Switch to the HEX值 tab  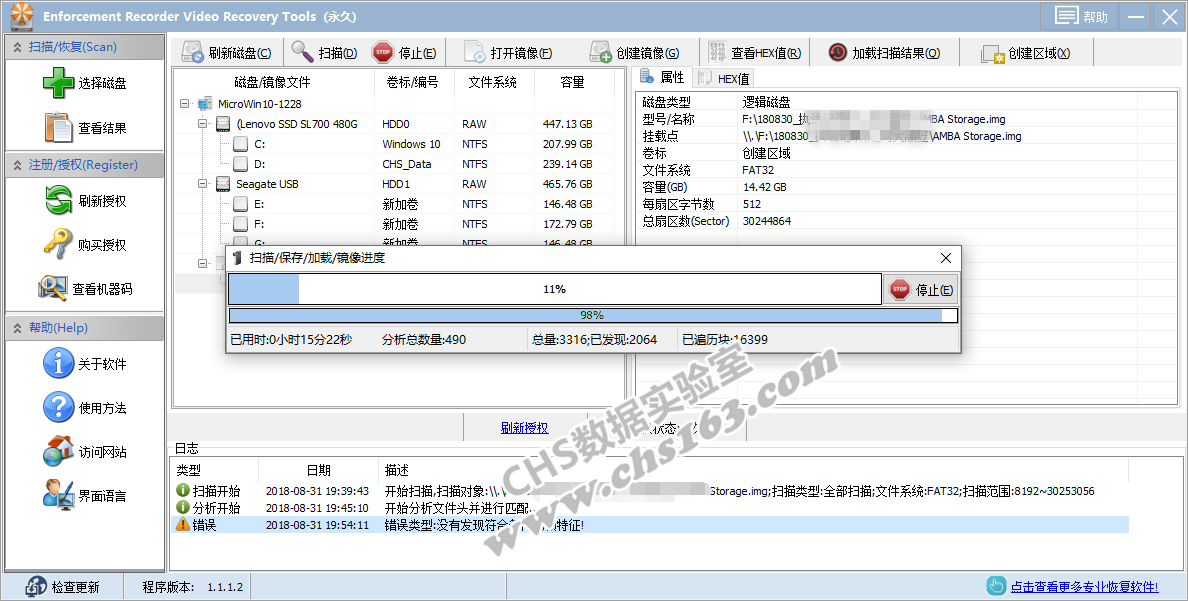click(724, 78)
